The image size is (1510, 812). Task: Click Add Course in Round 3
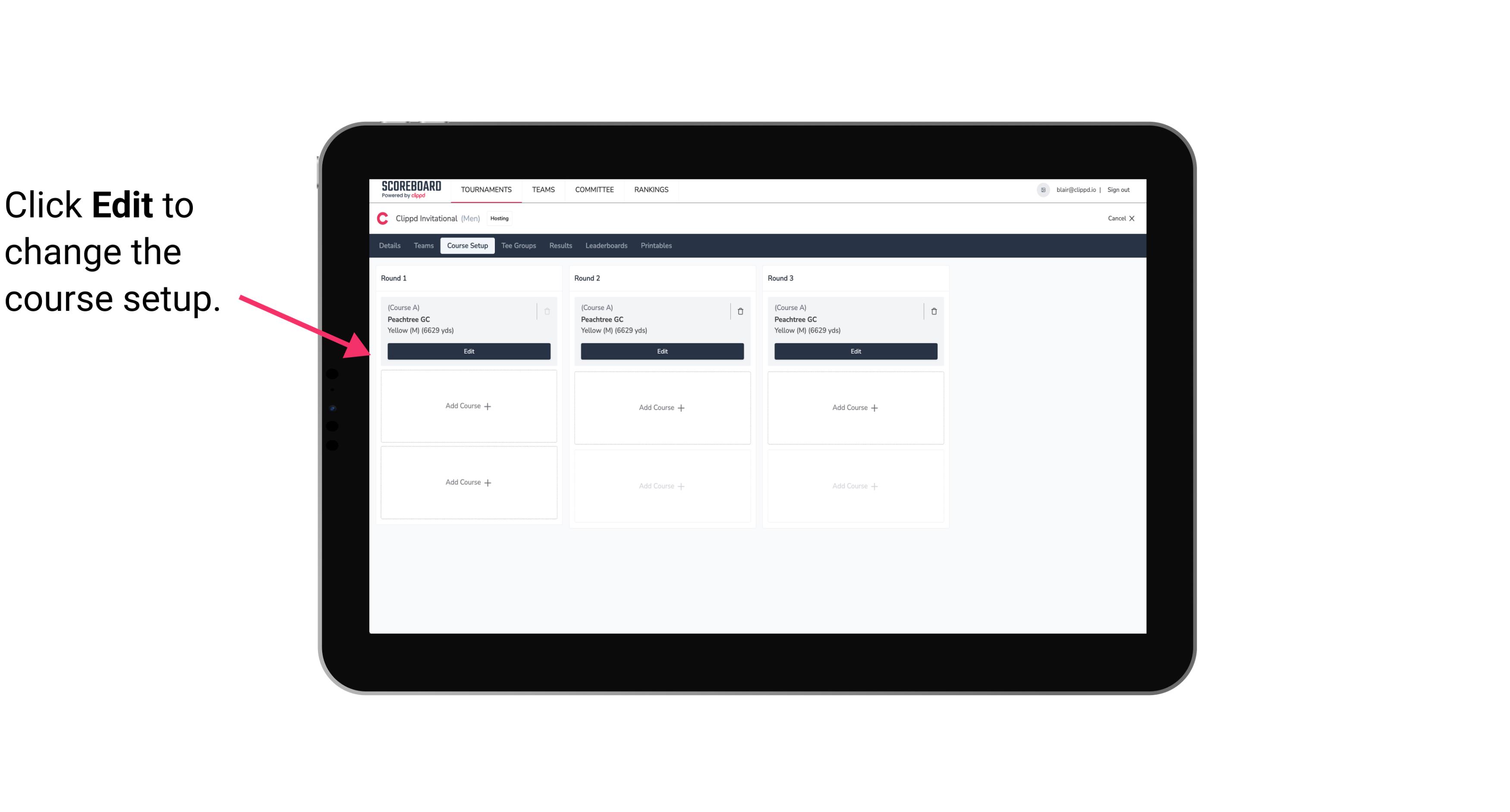855,407
